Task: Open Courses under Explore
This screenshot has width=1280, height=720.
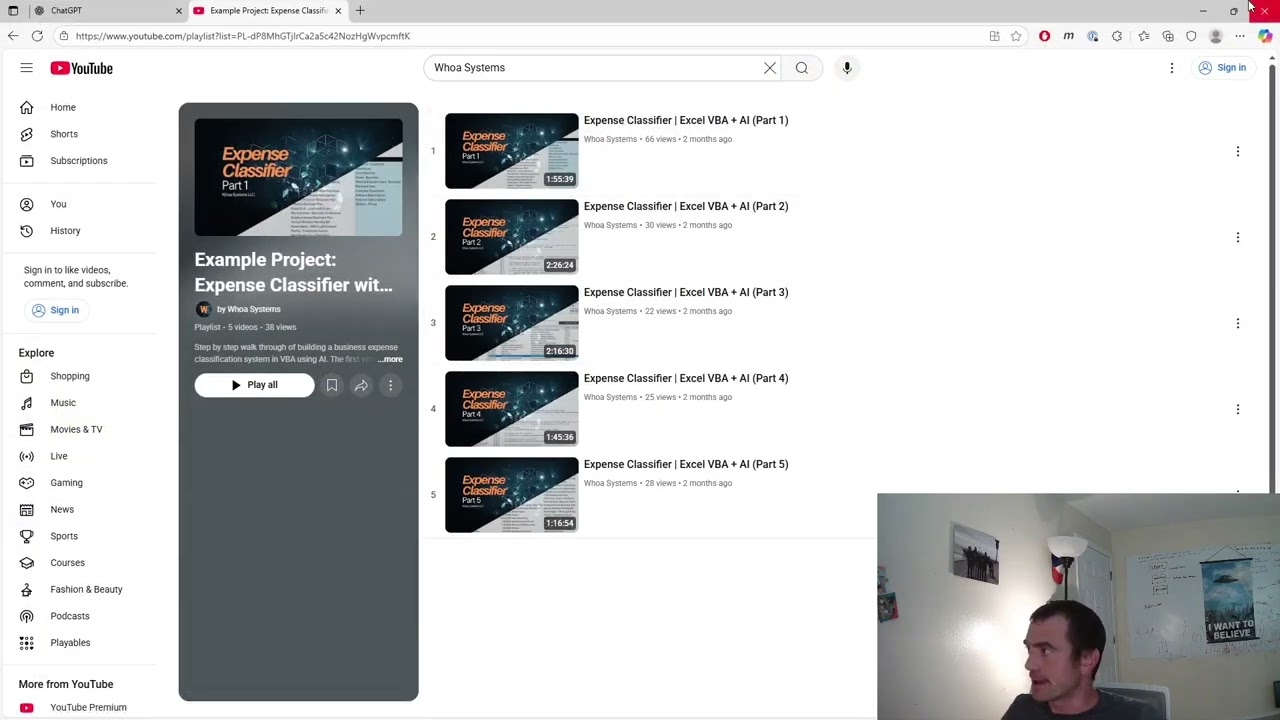Action: click(x=67, y=563)
